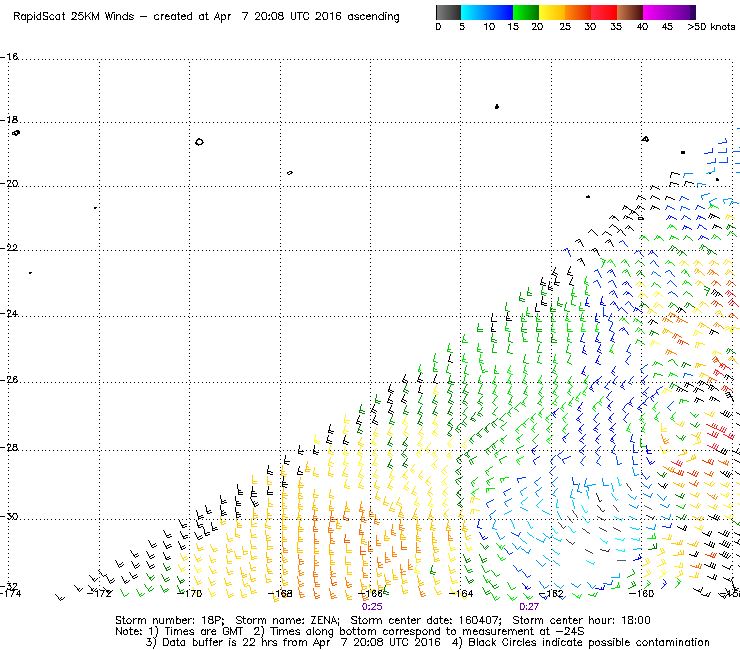Click the 'Storm number: 18P' text
740x650 pixels.
169,620
